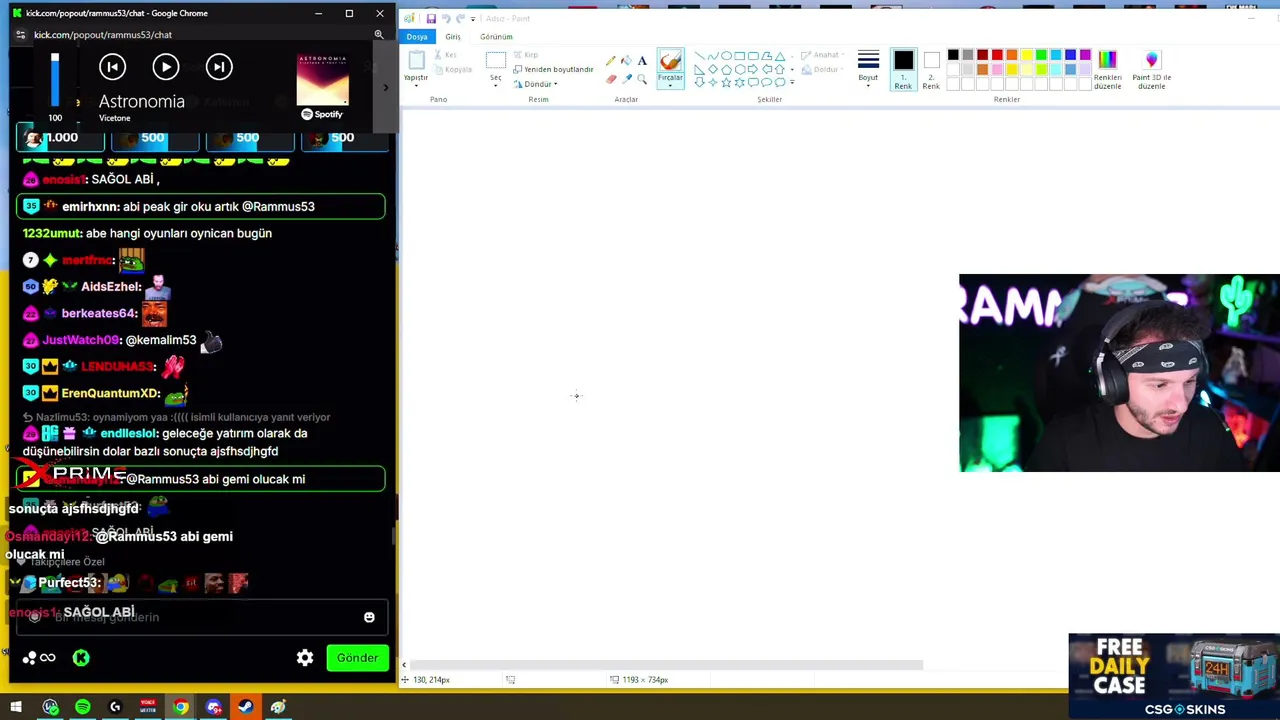Screen dimensions: 1280x720
Task: Choose the black palette color swatch
Action: click(953, 55)
